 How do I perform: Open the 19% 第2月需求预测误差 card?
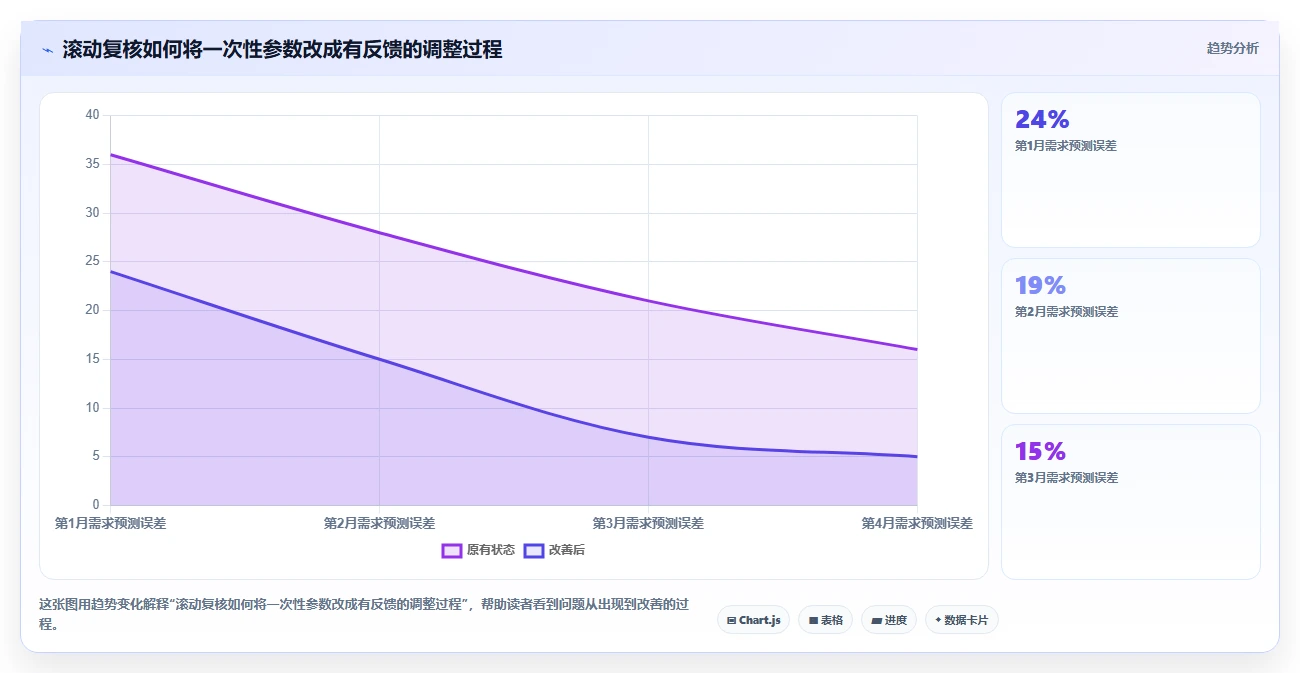tap(1130, 336)
